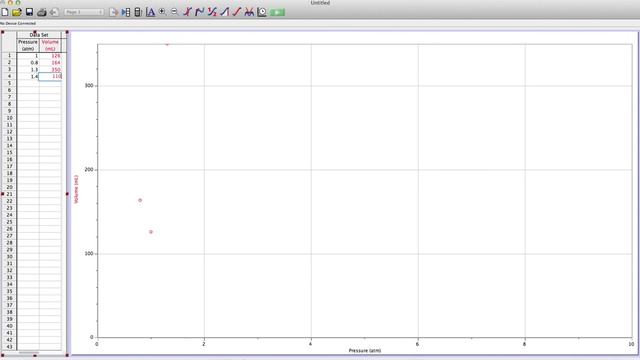Activate the Tangent tool icon
The image size is (640, 360).
click(x=200, y=12)
